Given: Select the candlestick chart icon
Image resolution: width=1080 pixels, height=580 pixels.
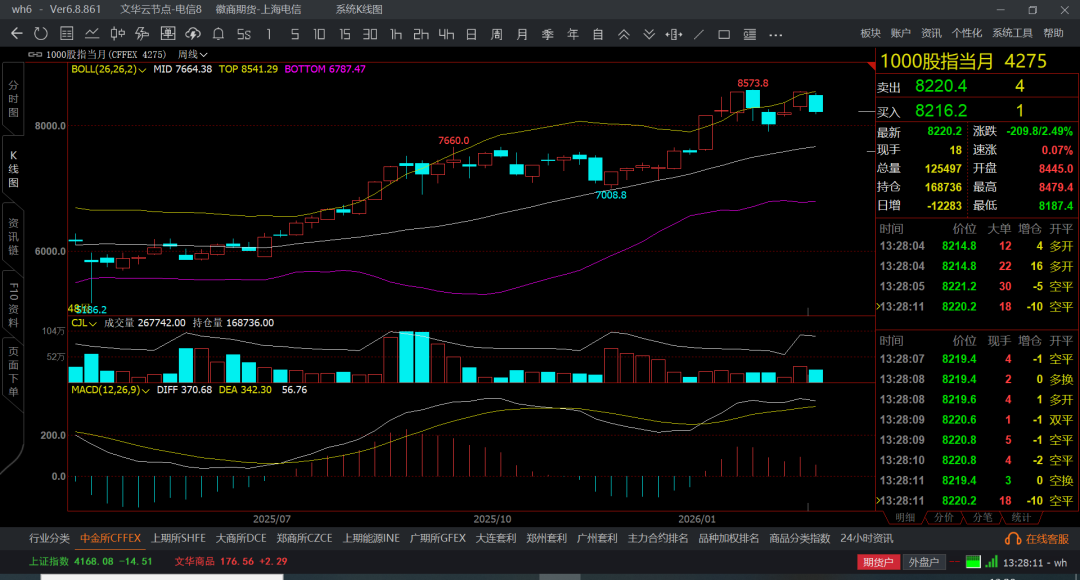Looking at the screenshot, I should 117,33.
